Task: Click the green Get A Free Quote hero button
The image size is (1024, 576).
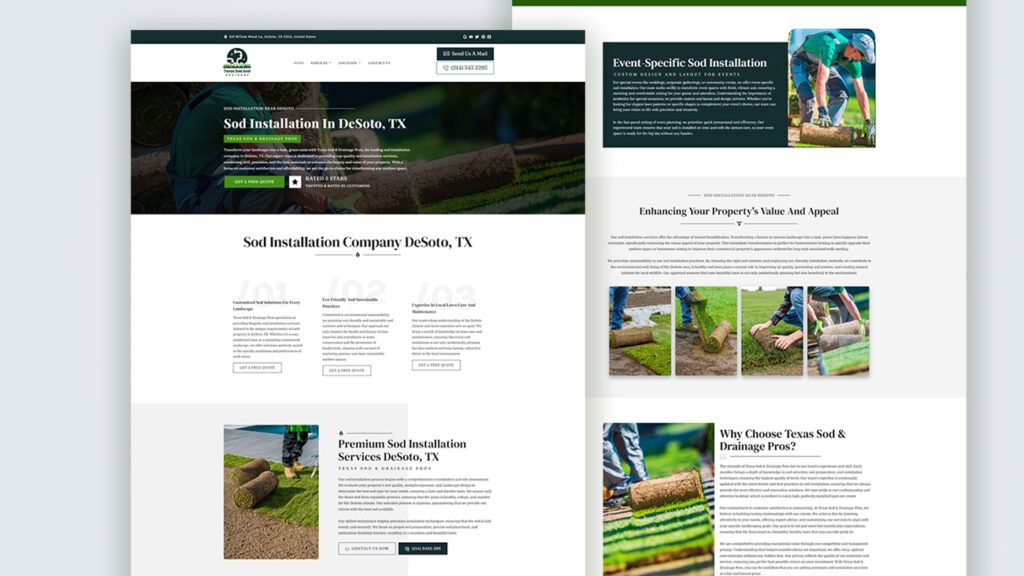Action: (253, 182)
